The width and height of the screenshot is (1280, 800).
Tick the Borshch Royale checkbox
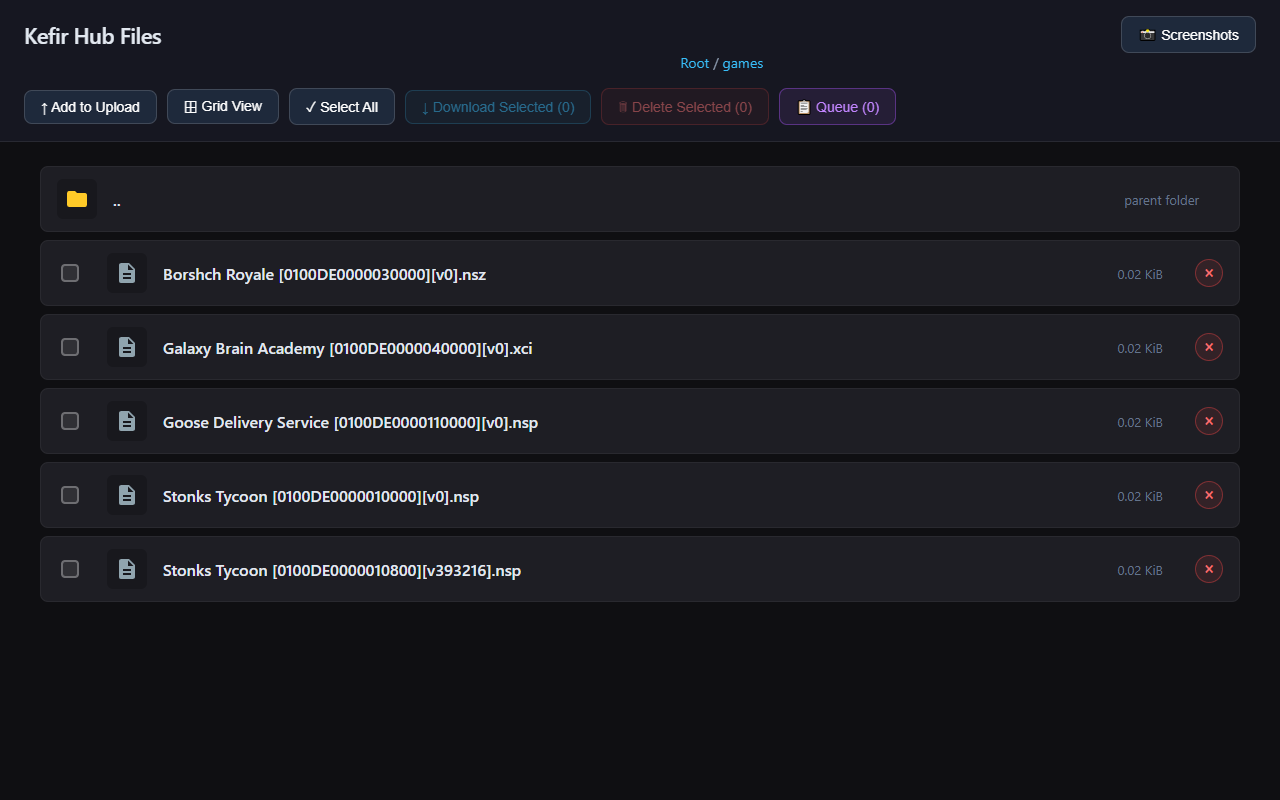pos(70,273)
